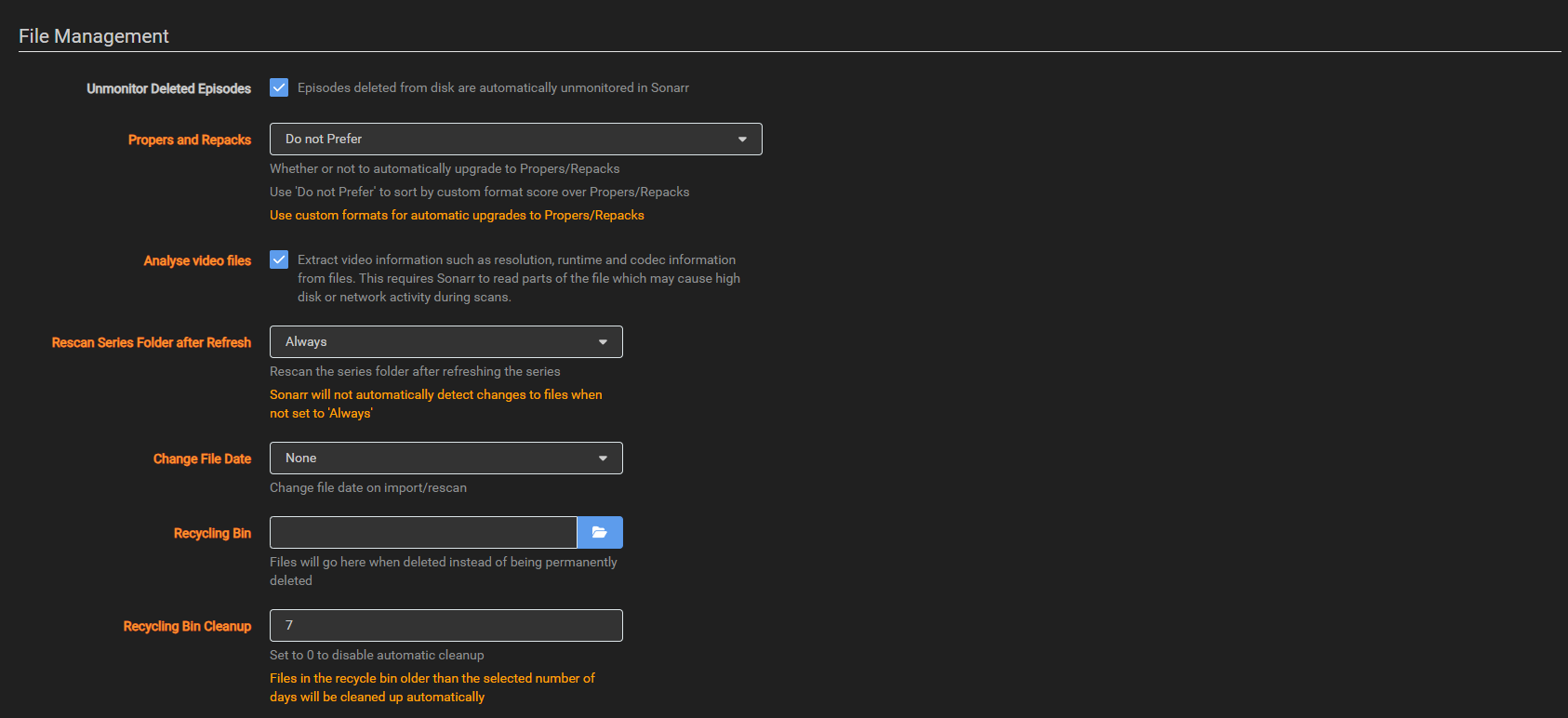Image resolution: width=1568 pixels, height=718 pixels.
Task: Click the 'Rescan Series Folder after Refresh' label
Action: click(x=152, y=342)
